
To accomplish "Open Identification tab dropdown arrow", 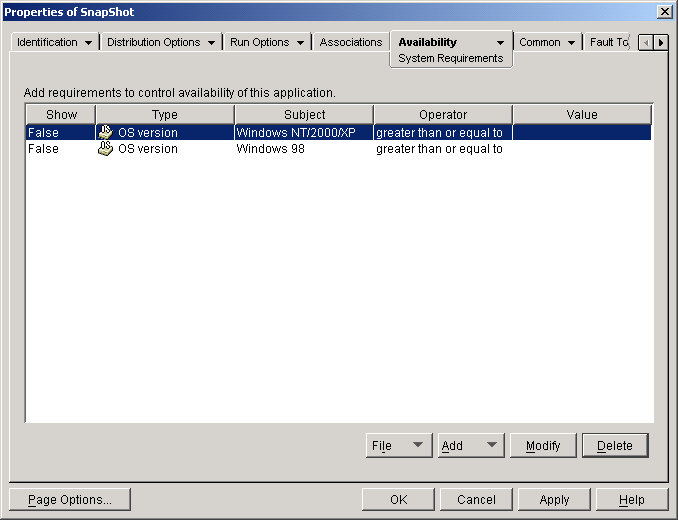I will 88,43.
